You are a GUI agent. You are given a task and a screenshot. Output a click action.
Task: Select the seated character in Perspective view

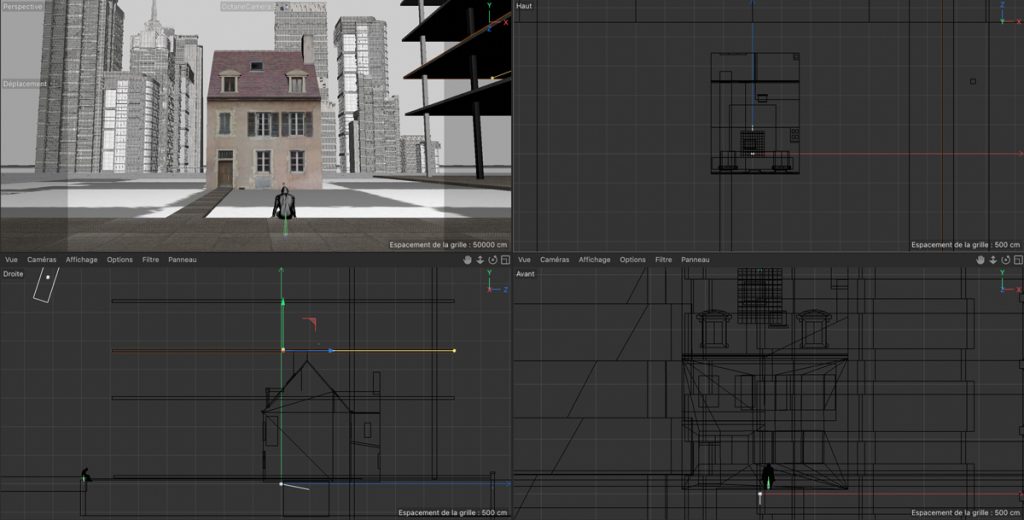pos(284,203)
